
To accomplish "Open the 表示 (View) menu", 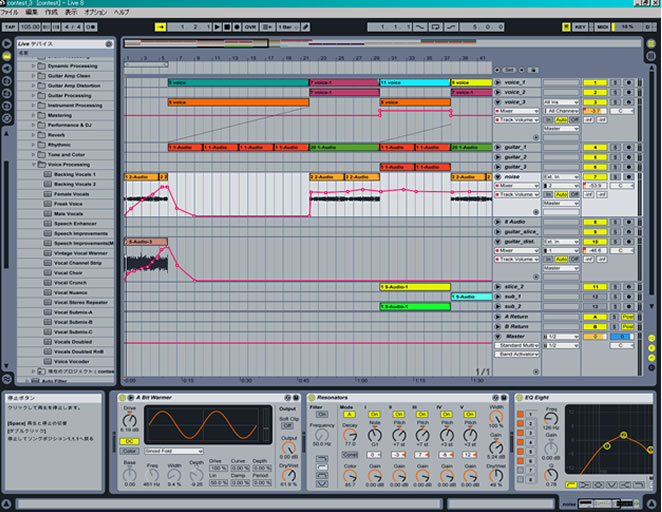I will 71,12.
